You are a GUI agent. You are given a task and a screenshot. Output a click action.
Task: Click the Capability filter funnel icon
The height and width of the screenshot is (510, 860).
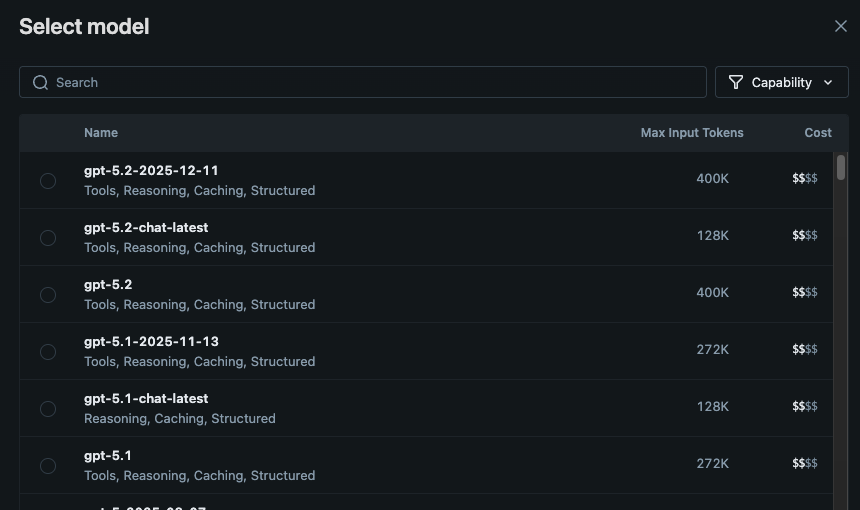coord(736,82)
